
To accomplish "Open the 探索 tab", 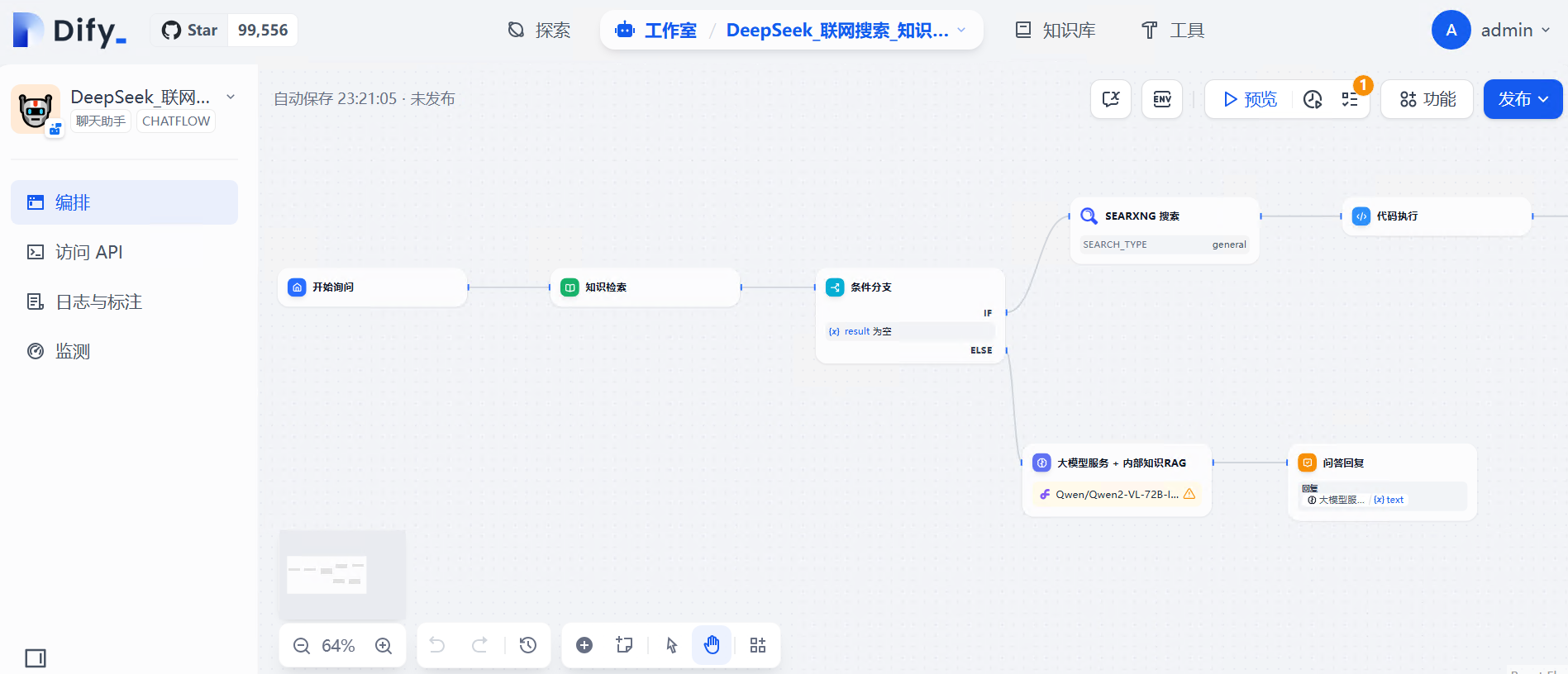I will click(x=539, y=31).
